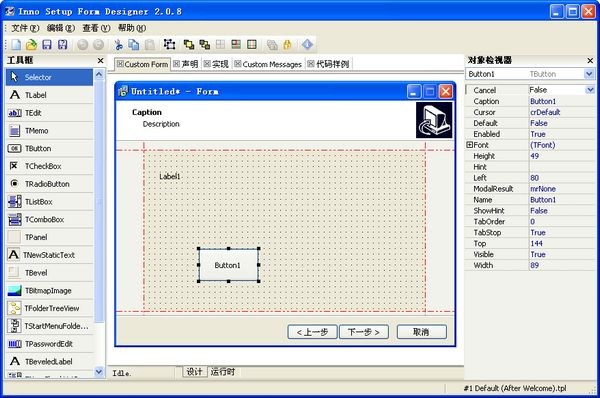Click the blue diamond toolbar icon
Viewport: 600px width, 398px height.
point(307,45)
